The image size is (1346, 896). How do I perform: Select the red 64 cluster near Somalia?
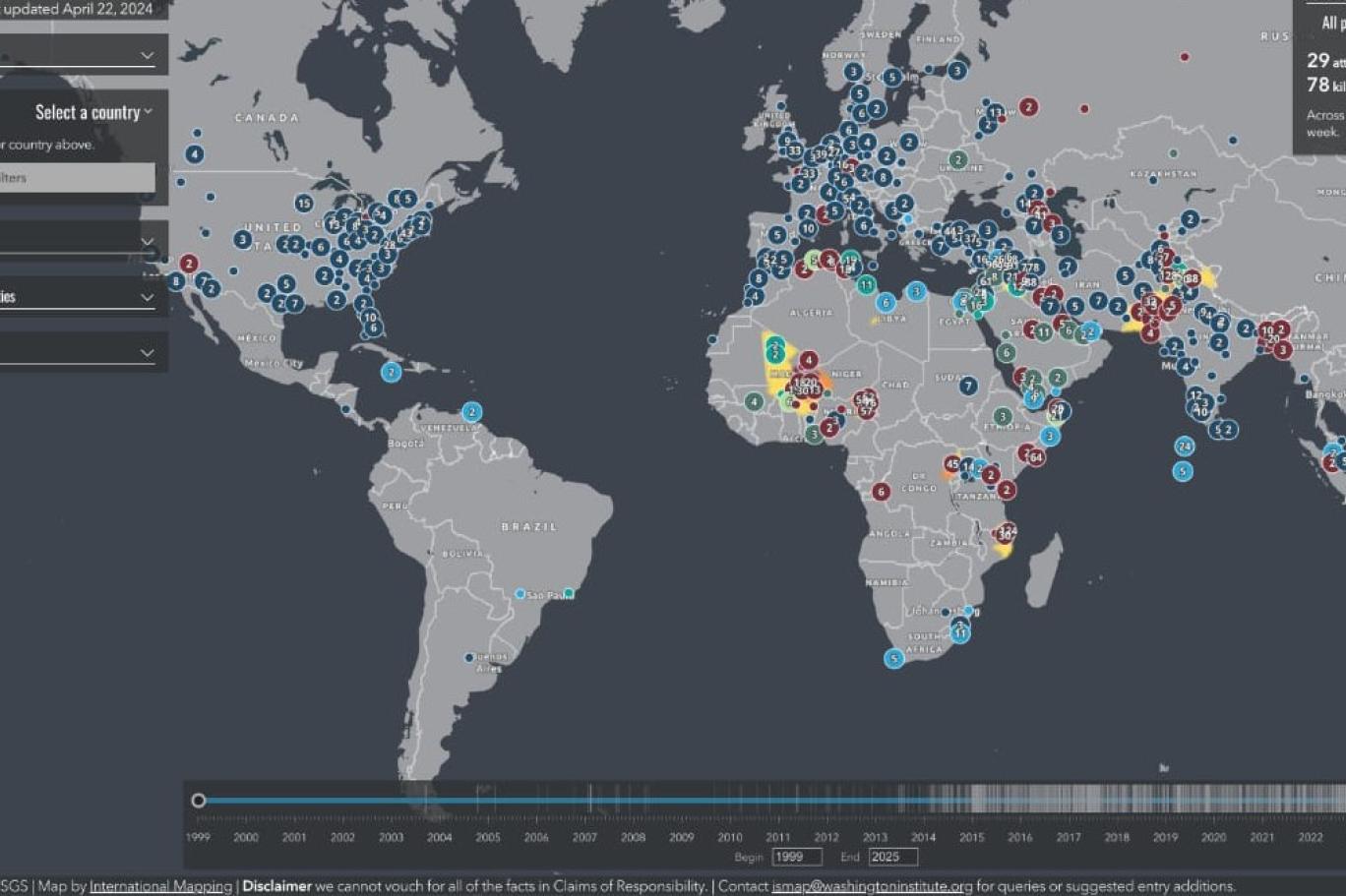1035,457
